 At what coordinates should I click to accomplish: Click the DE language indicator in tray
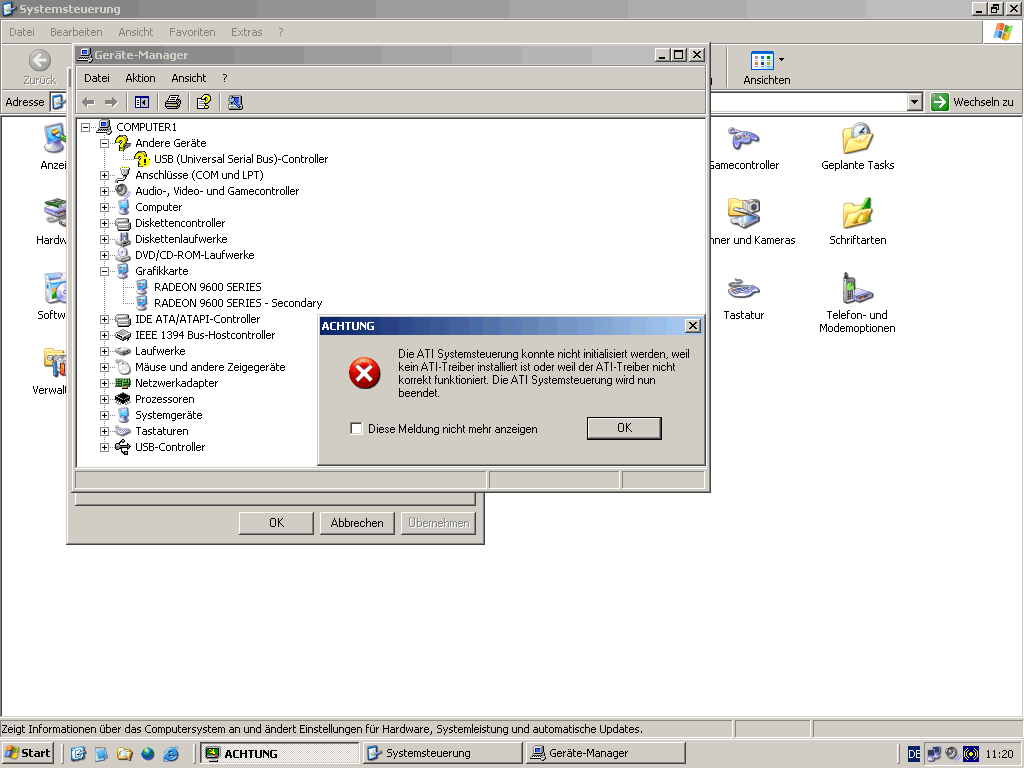tap(914, 754)
